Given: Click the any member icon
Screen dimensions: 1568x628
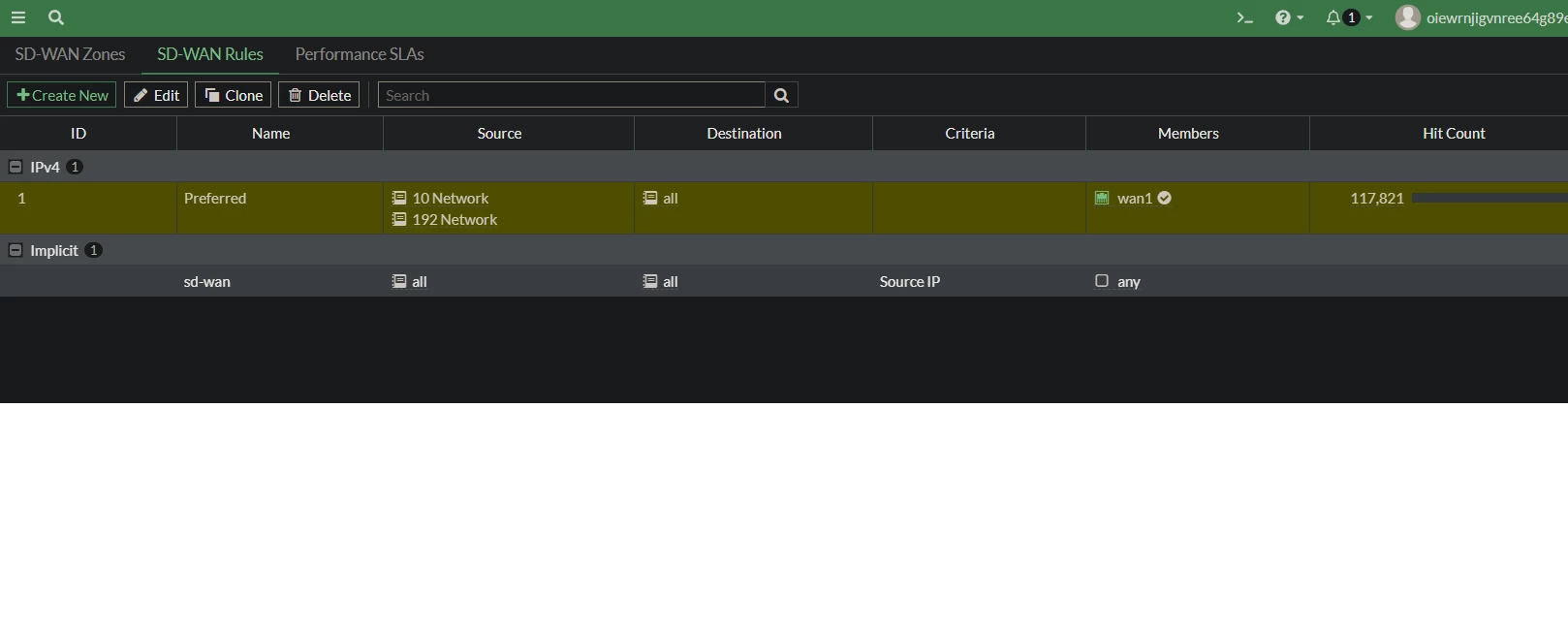Looking at the screenshot, I should [1102, 281].
